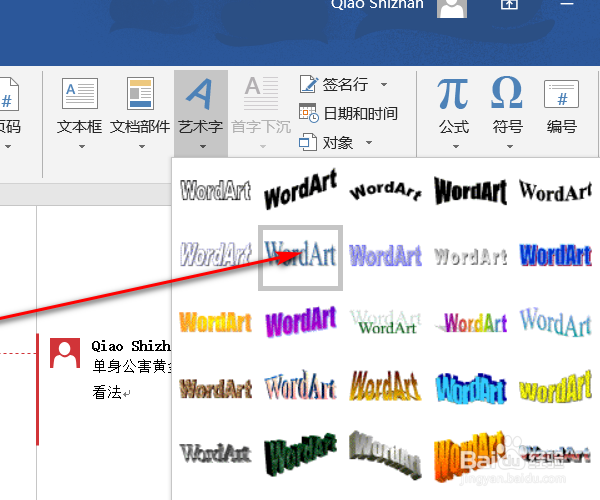Click the Qiao Shizh comment author name

click(131, 346)
